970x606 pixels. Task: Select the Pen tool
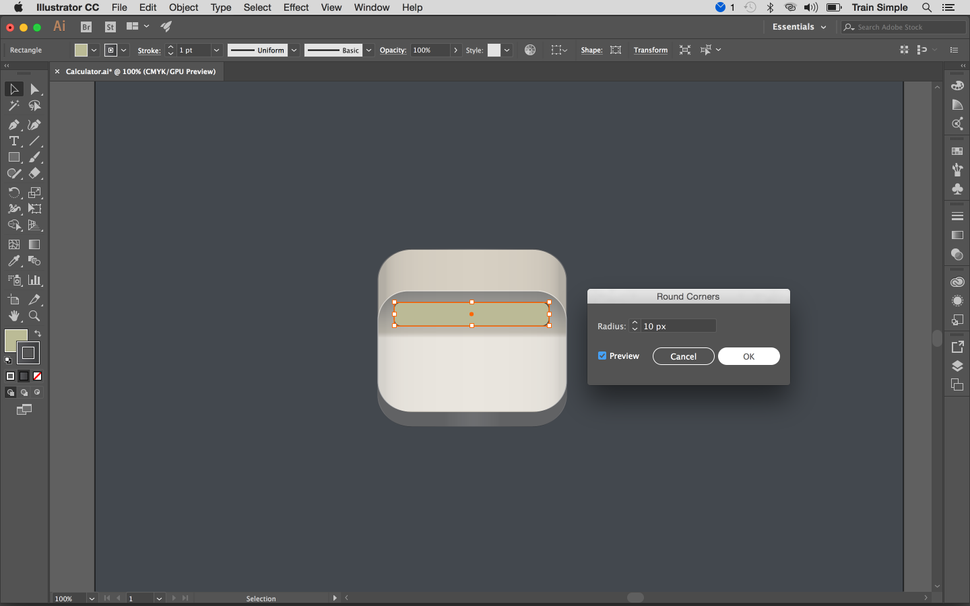(x=14, y=124)
